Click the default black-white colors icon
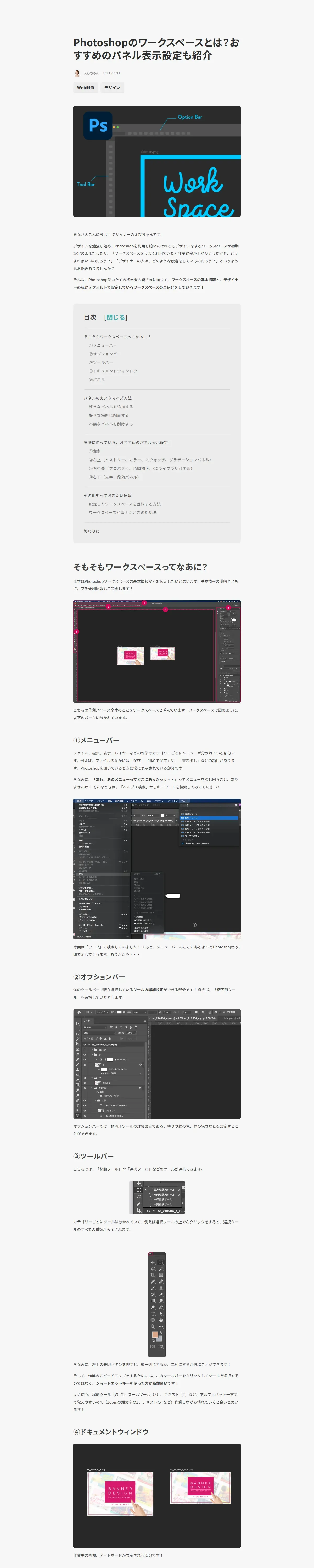 (154, 1341)
